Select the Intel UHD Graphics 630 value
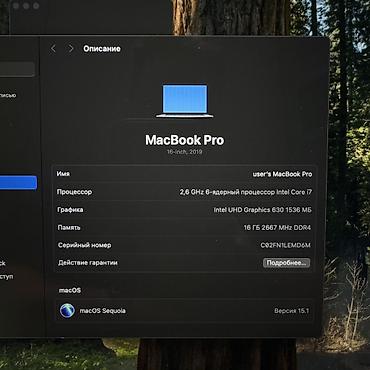The image size is (370, 370). click(263, 210)
